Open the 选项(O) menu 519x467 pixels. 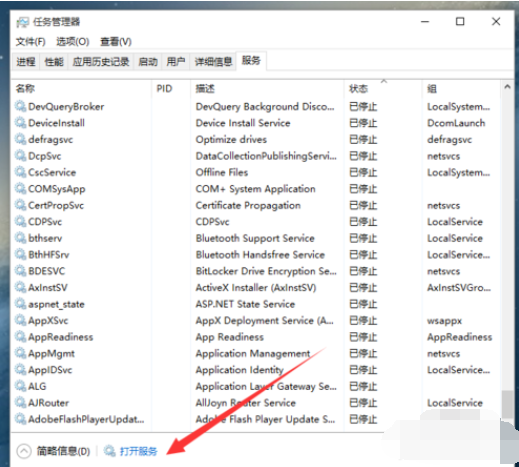pyautogui.click(x=73, y=42)
